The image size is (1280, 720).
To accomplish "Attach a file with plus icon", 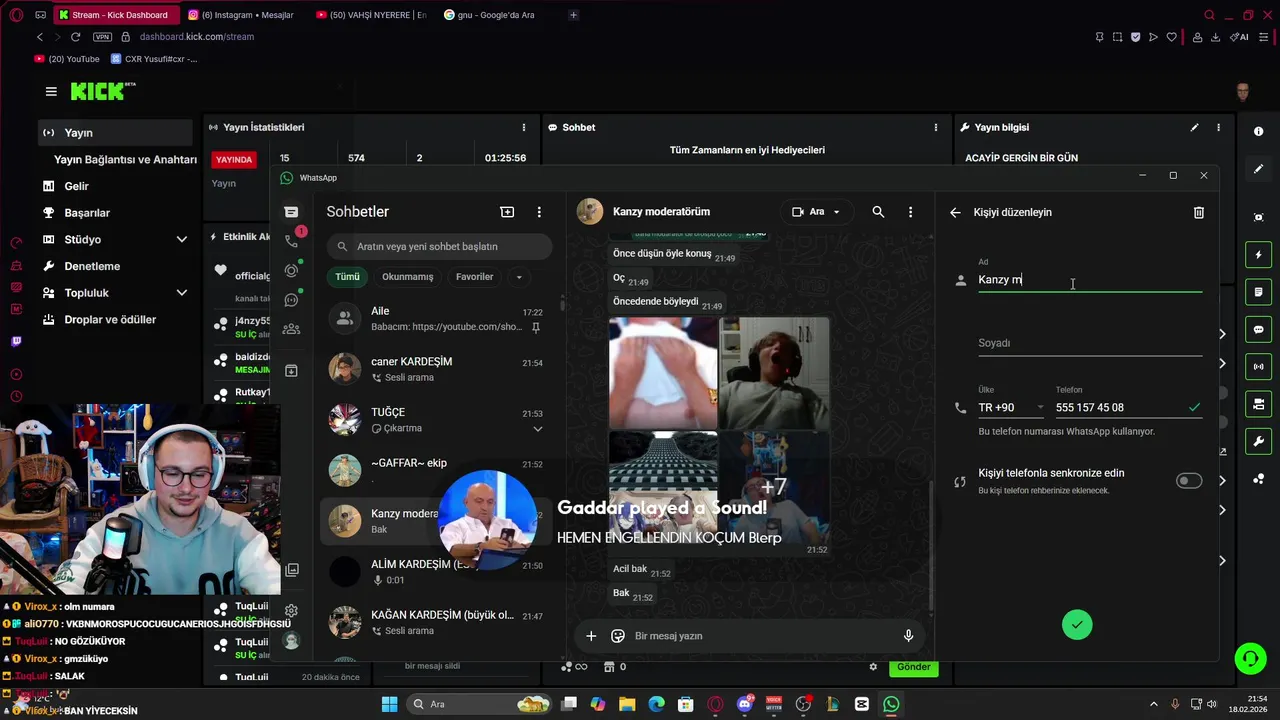I will [591, 636].
